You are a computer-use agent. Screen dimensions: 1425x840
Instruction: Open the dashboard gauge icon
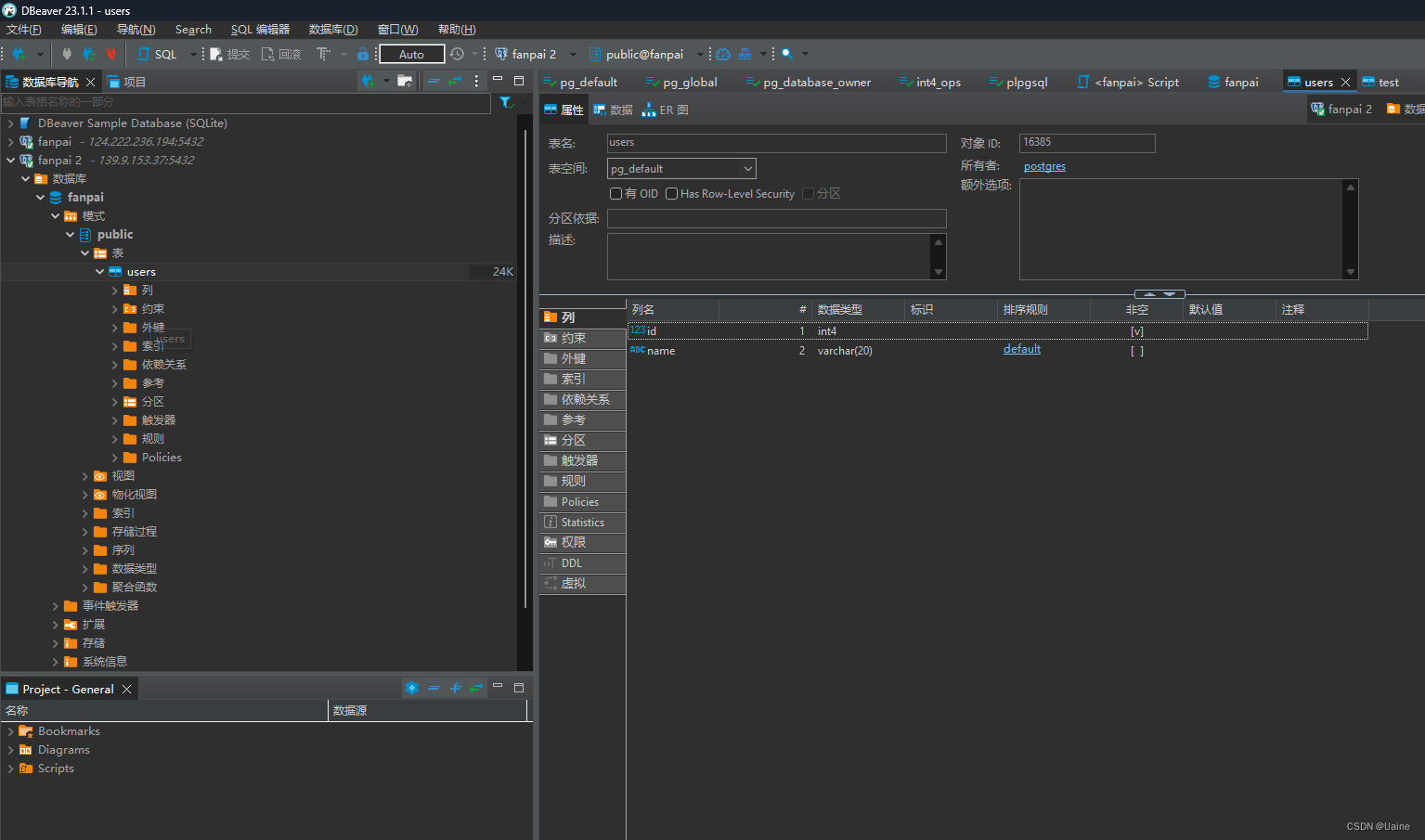coord(723,54)
